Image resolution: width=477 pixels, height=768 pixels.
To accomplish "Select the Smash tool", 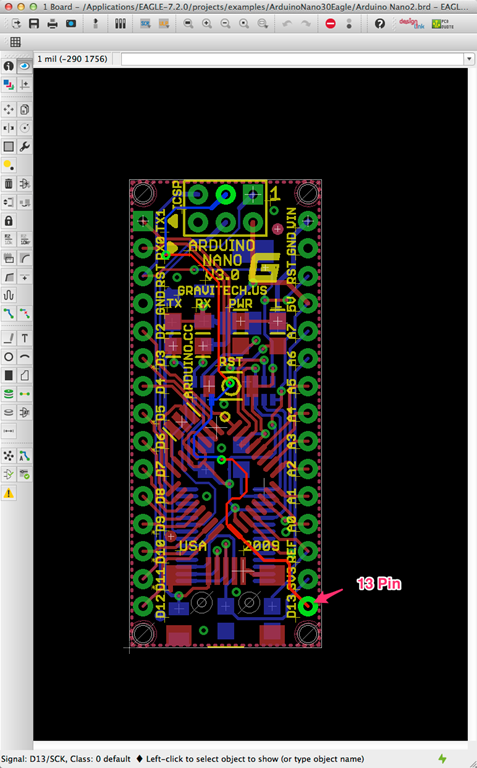I will click(x=9, y=258).
